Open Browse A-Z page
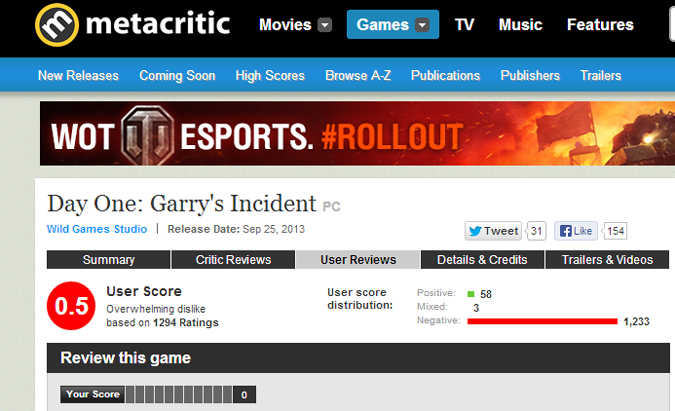 358,75
